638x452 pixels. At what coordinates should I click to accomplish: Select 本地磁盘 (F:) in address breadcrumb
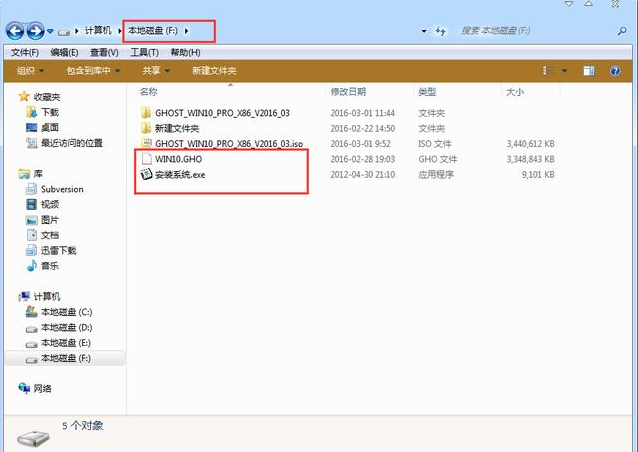point(153,31)
